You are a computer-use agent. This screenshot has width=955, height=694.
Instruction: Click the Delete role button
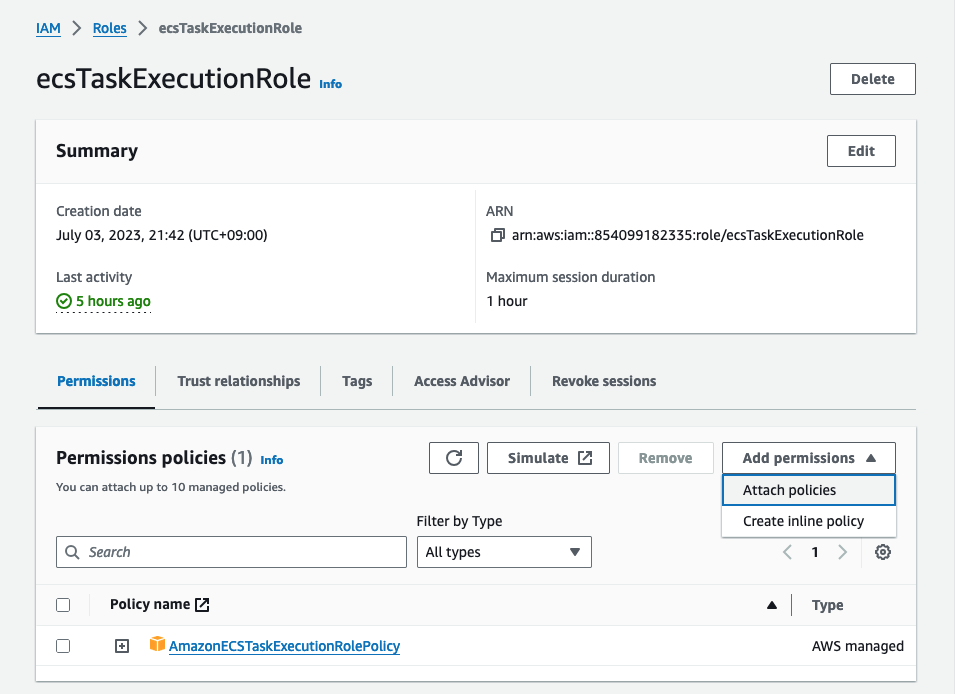click(873, 79)
